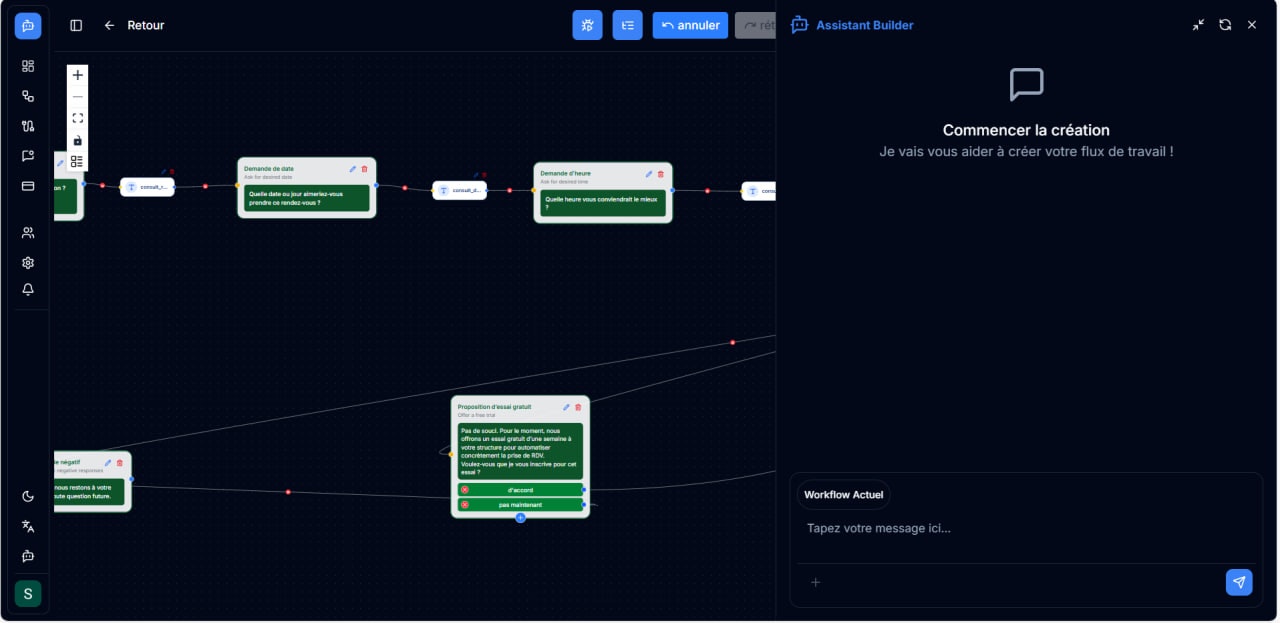Open the workflow nodes icon in left sidebar
1280x623 pixels.
[x=28, y=96]
